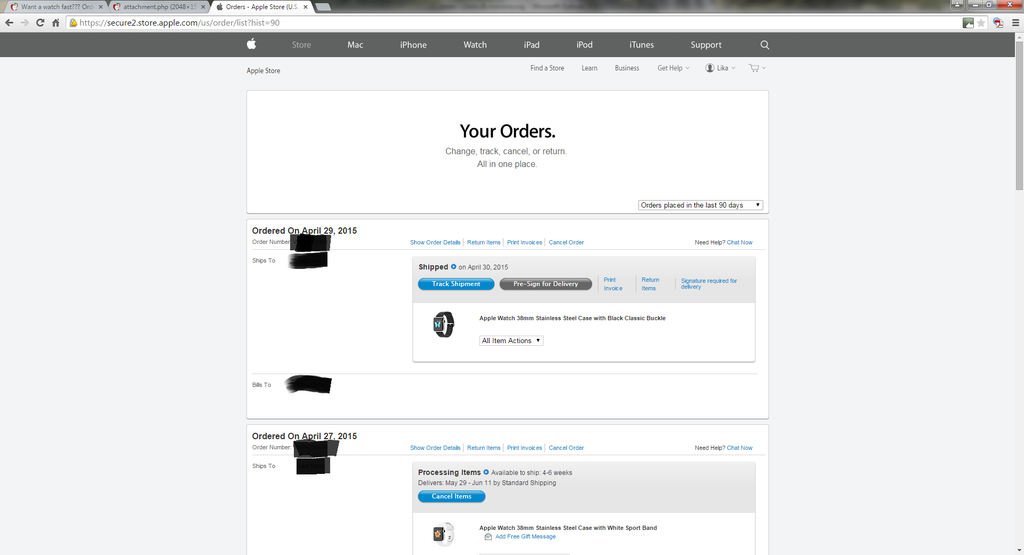Expand the Get Help menu

click(673, 68)
